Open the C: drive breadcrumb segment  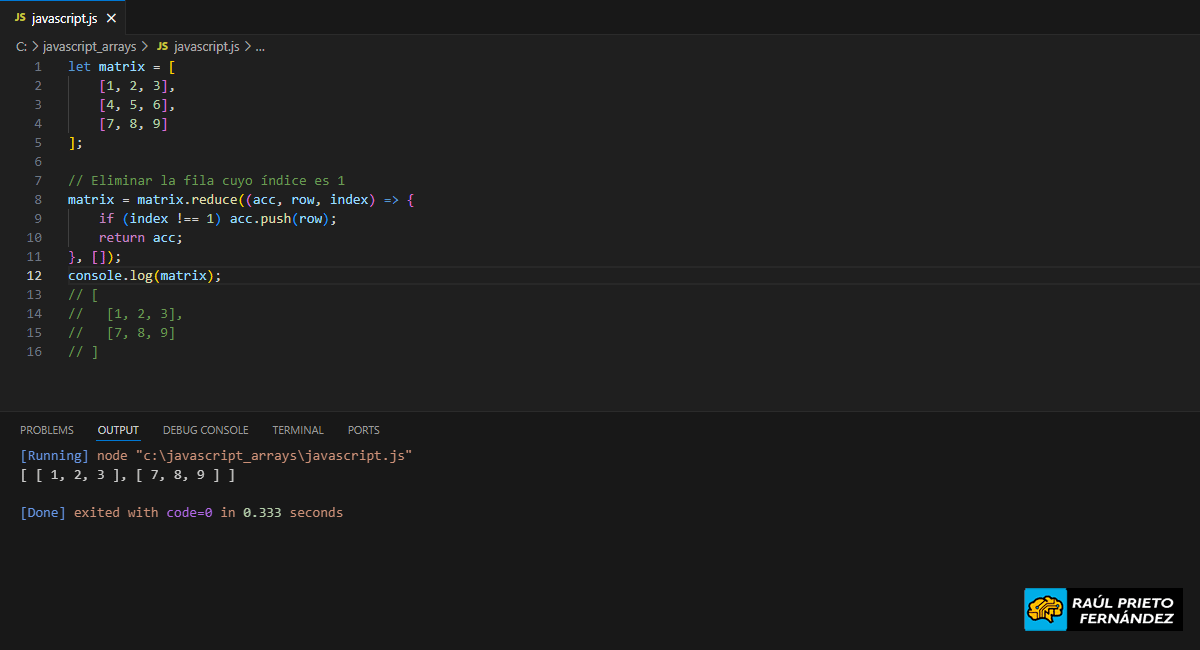[22, 47]
